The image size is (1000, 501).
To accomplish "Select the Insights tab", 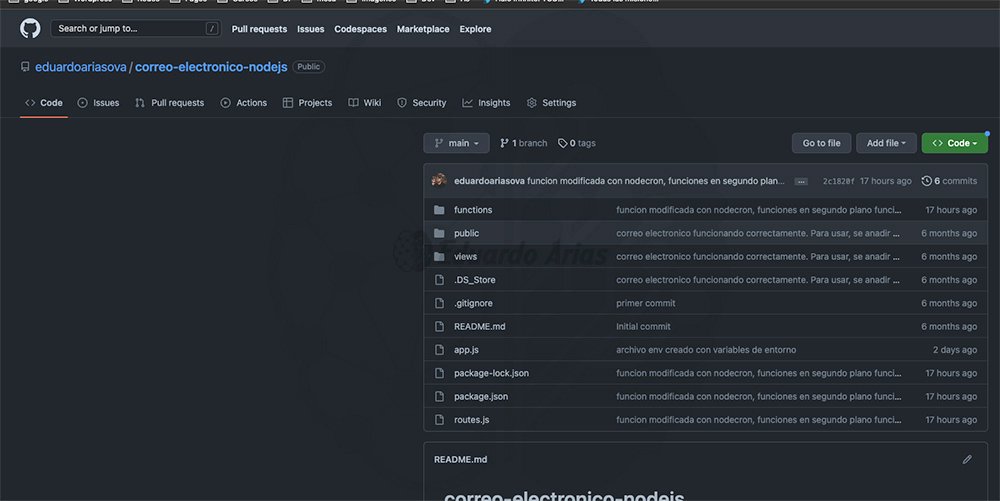I will click(486, 103).
